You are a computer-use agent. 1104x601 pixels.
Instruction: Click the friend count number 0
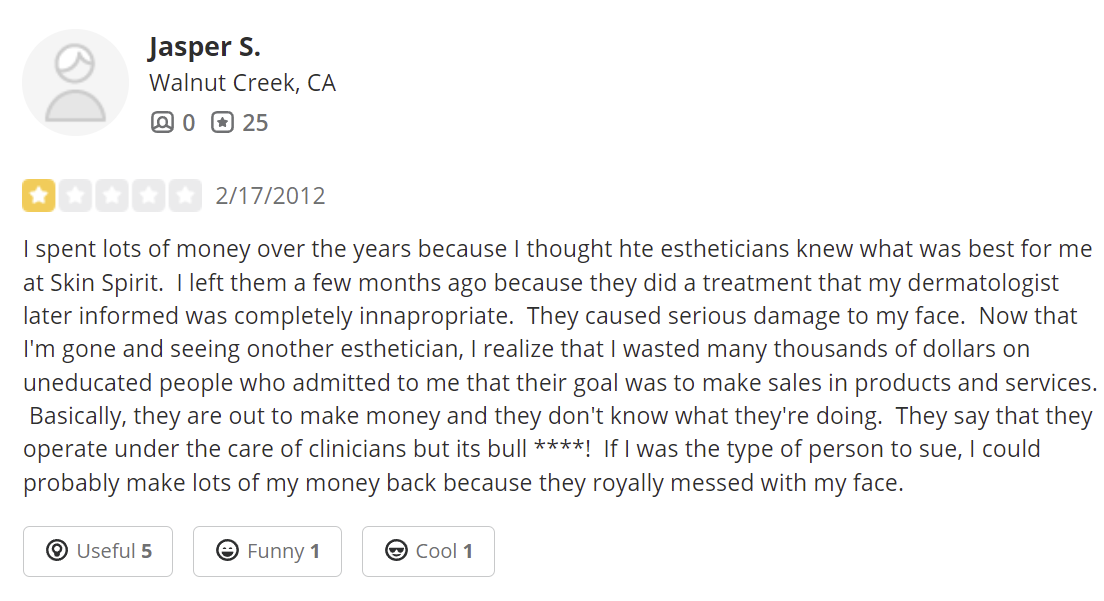coord(189,123)
